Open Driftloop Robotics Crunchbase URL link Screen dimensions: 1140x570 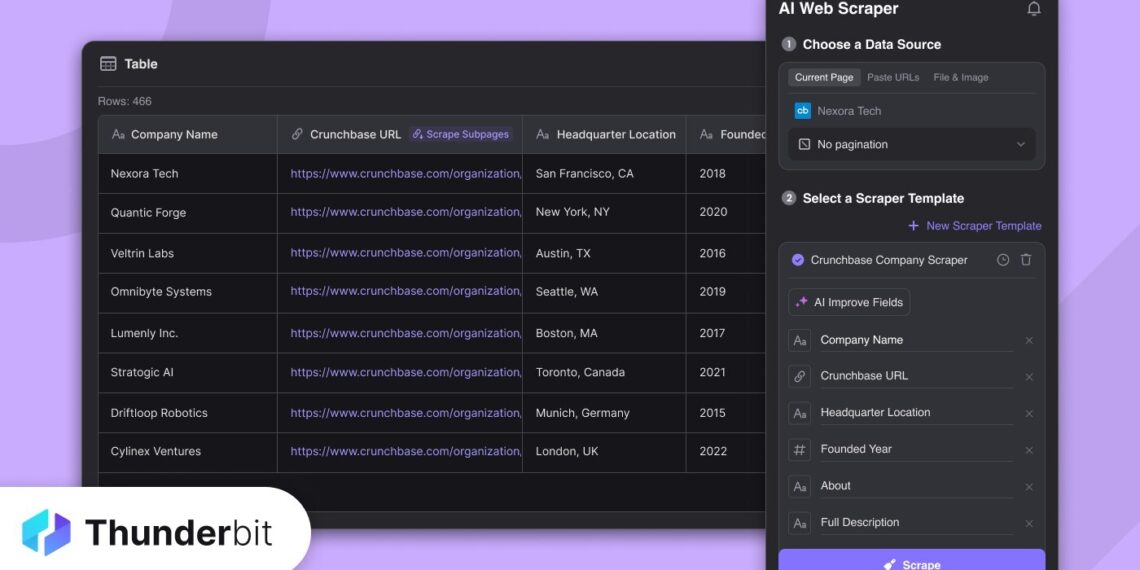[406, 412]
